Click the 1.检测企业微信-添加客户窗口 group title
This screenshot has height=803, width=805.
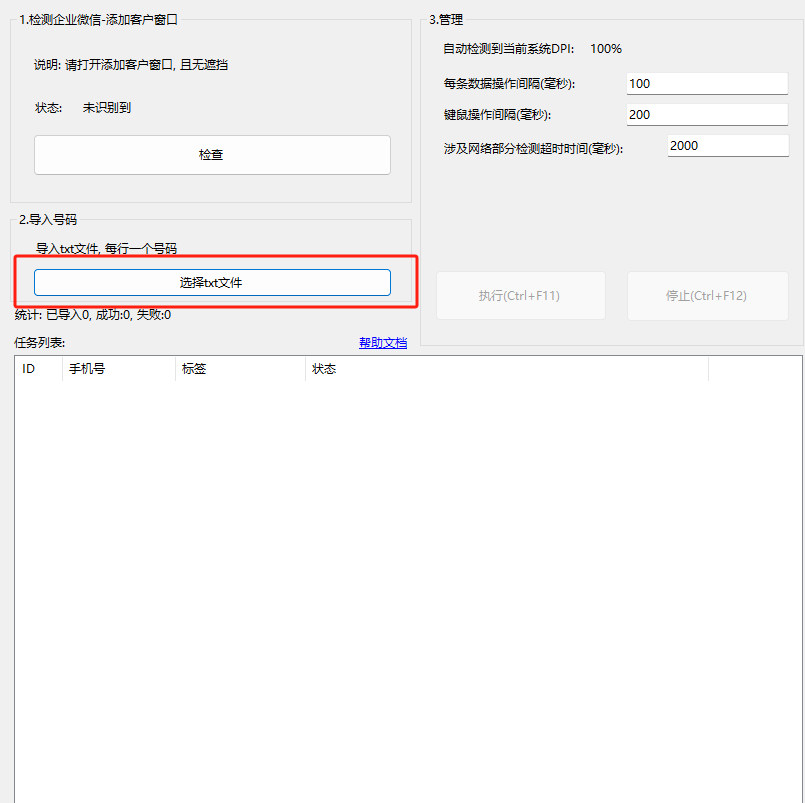pos(98,20)
